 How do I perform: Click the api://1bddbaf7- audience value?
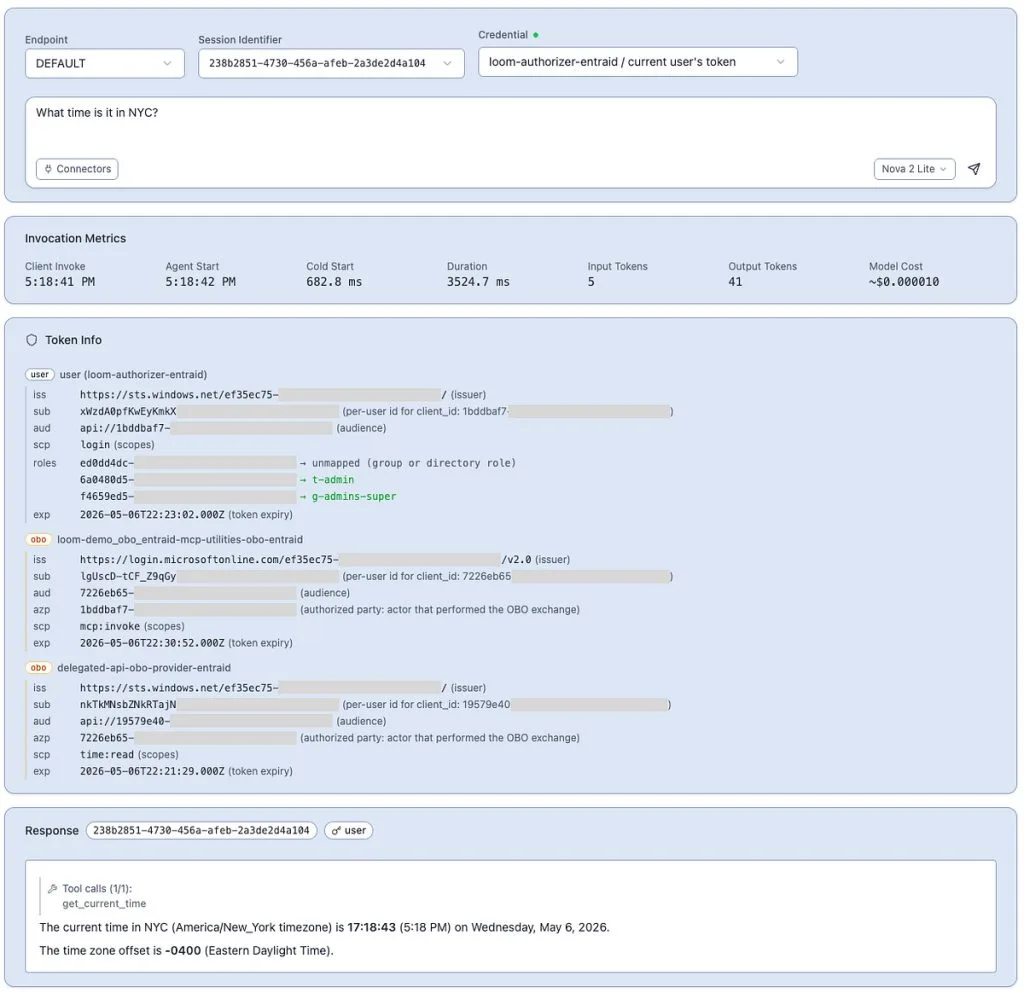(125, 428)
